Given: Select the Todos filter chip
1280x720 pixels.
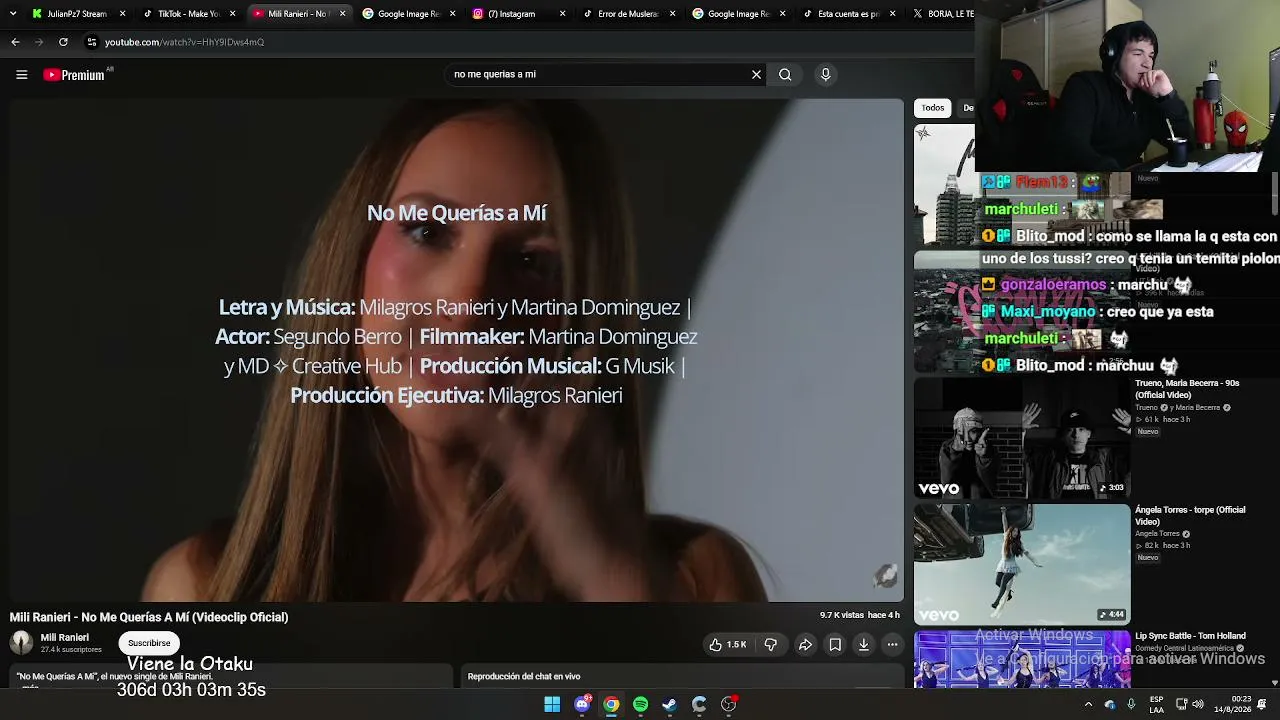Looking at the screenshot, I should pos(933,108).
